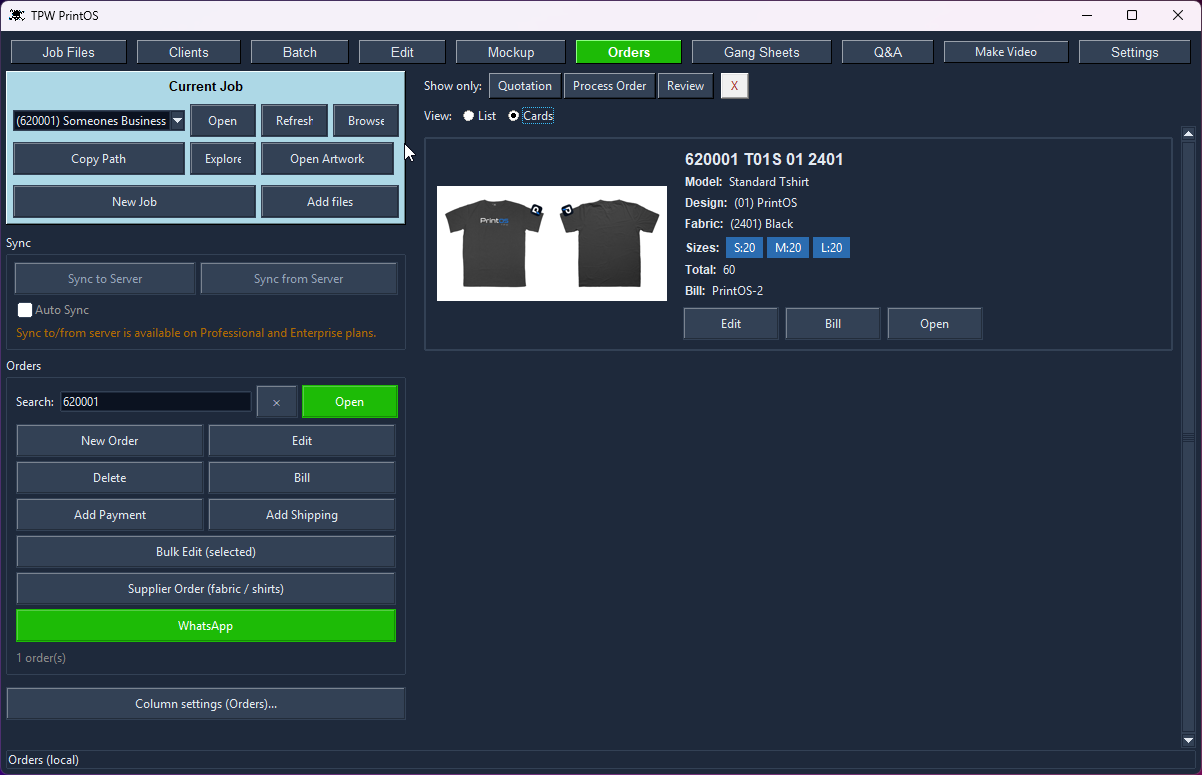Click the Add Payment button
Image resolution: width=1202 pixels, height=775 pixels.
[110, 515]
